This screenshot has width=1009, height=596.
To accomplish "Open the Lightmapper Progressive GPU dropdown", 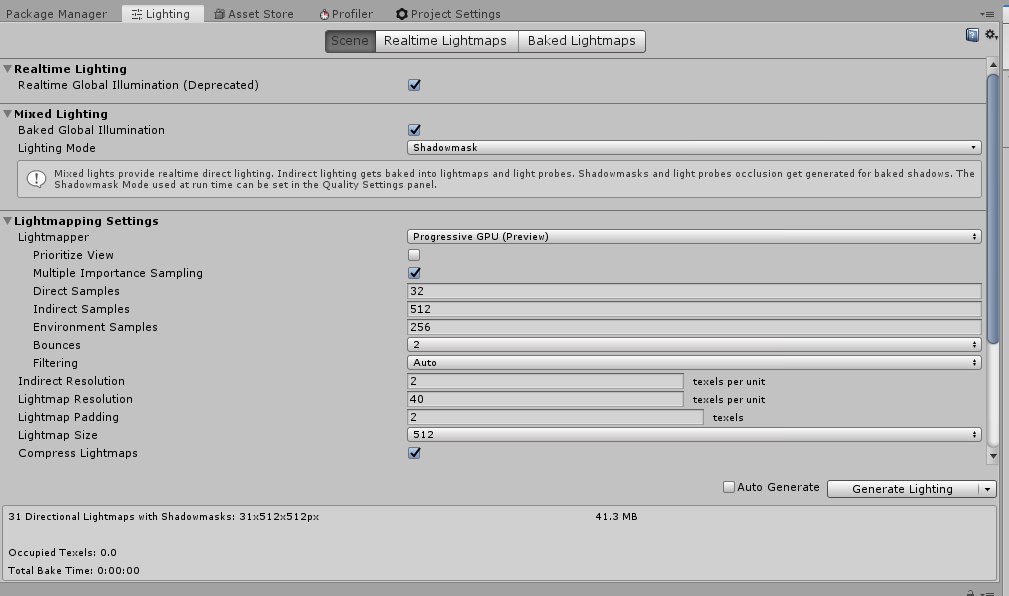I will tap(694, 236).
